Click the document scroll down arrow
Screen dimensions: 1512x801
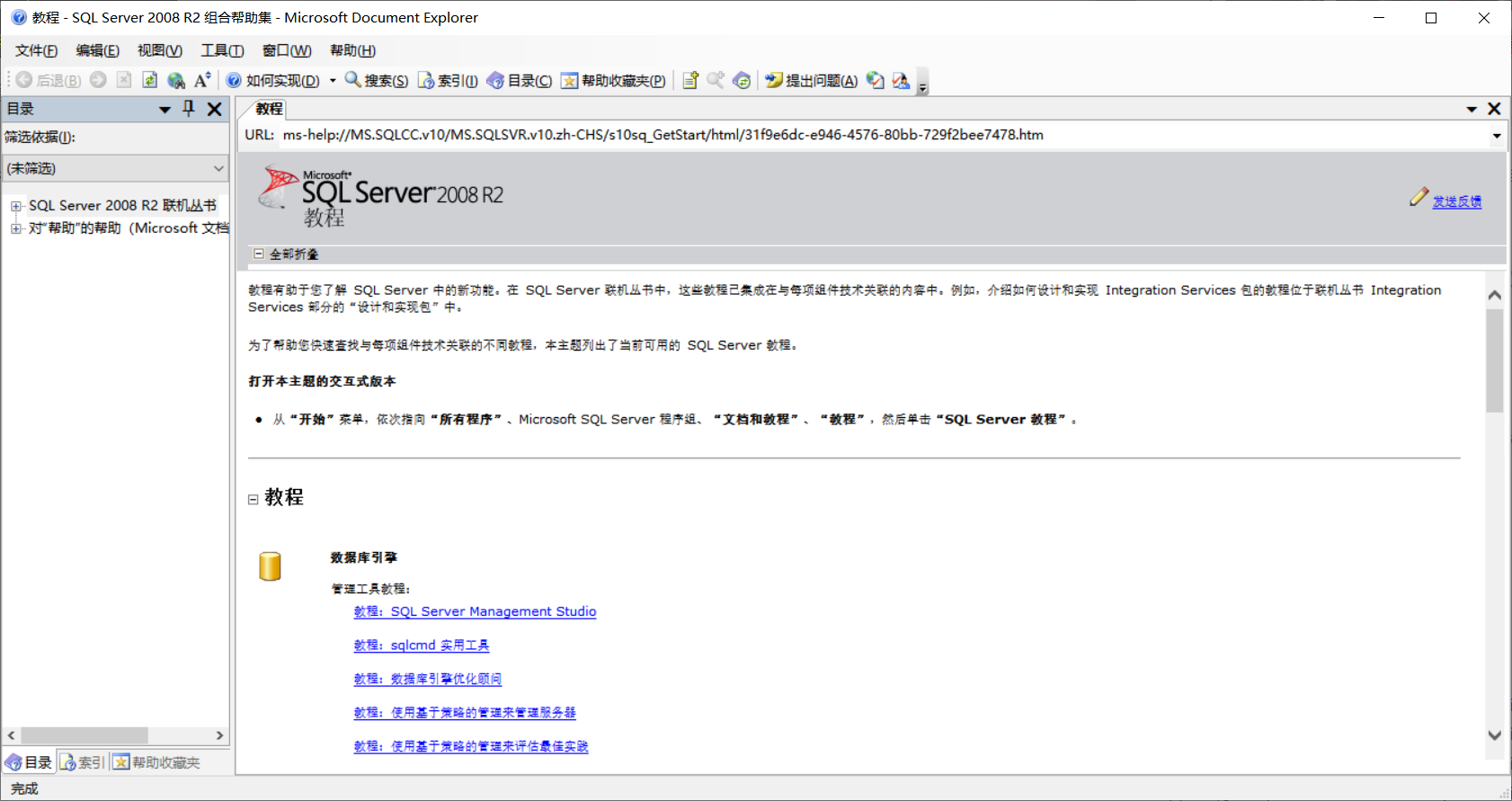pyautogui.click(x=1494, y=734)
